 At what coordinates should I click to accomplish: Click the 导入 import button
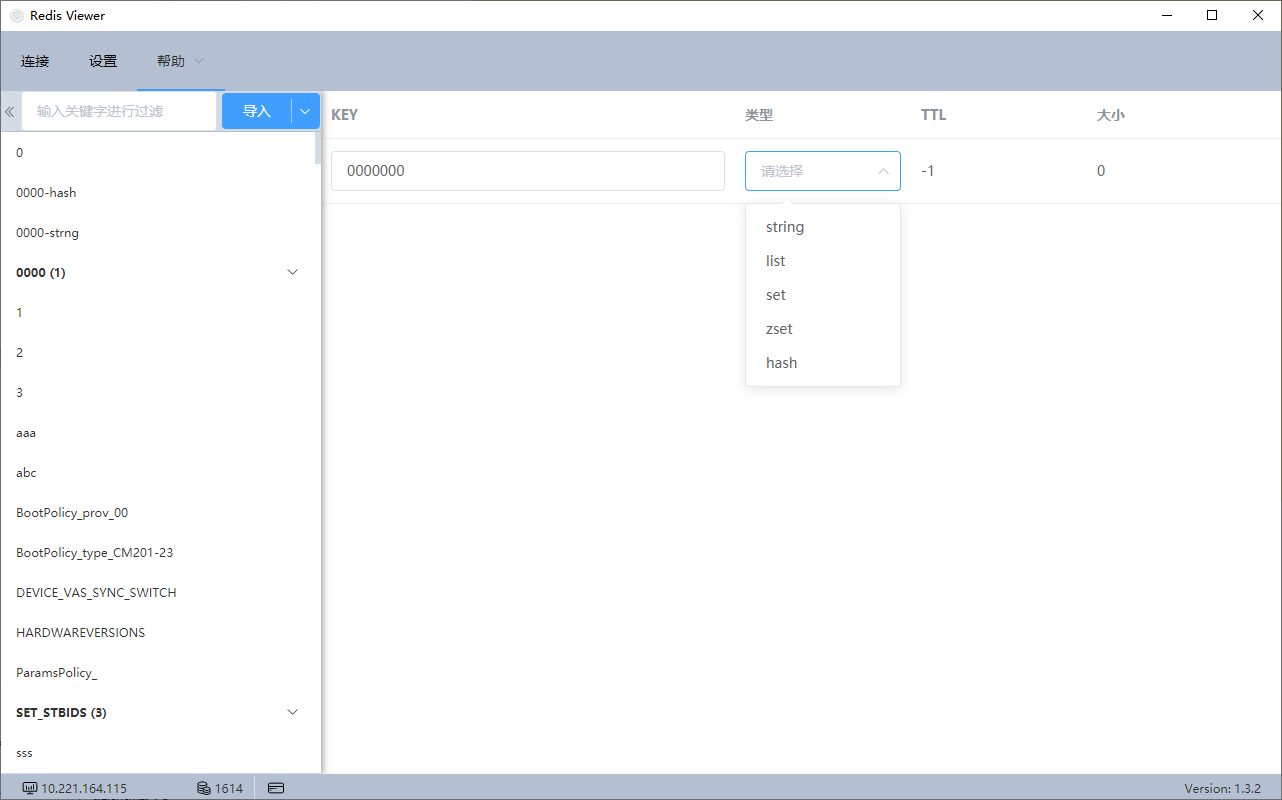(x=257, y=111)
